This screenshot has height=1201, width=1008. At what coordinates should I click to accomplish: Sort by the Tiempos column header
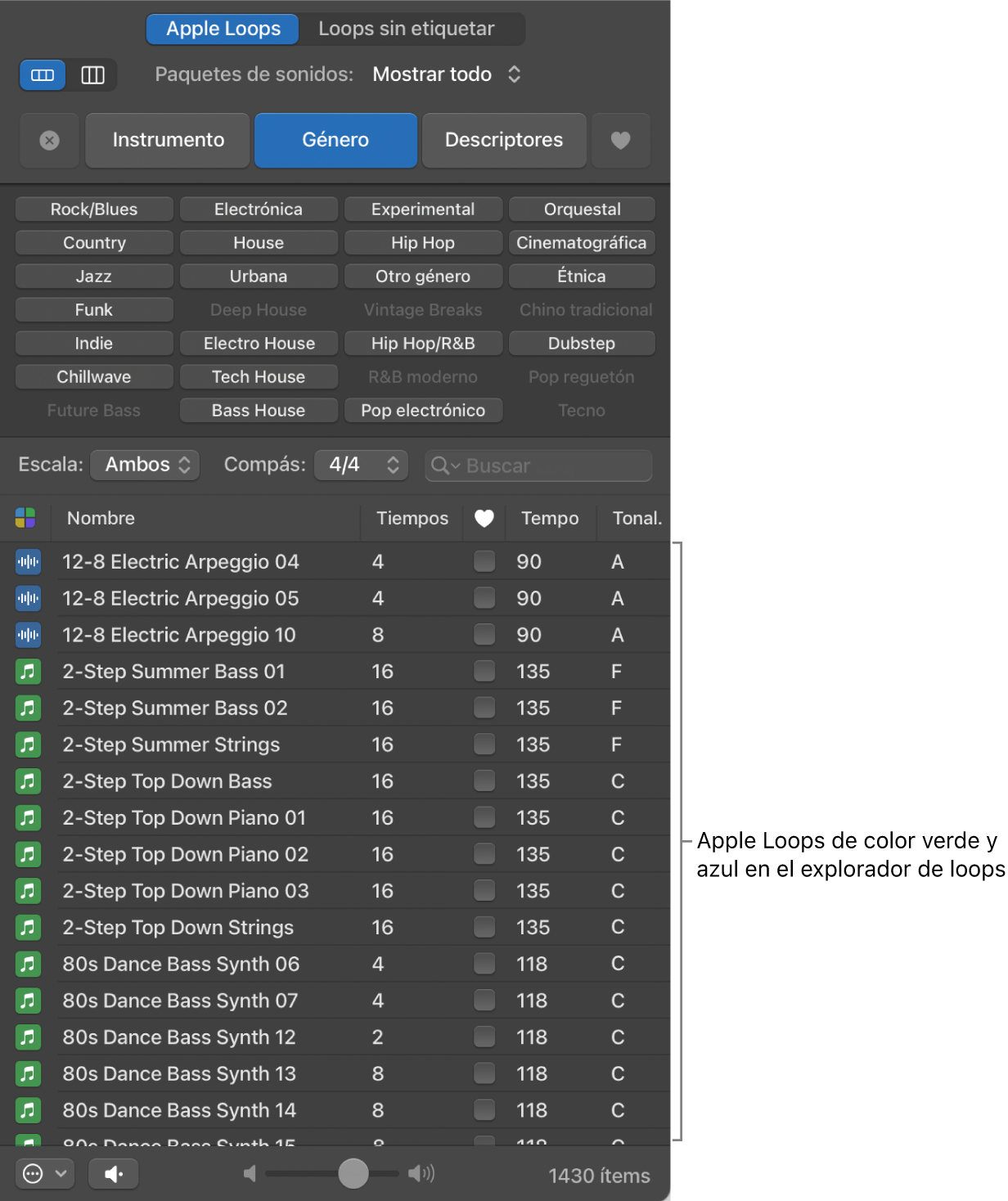(x=412, y=518)
